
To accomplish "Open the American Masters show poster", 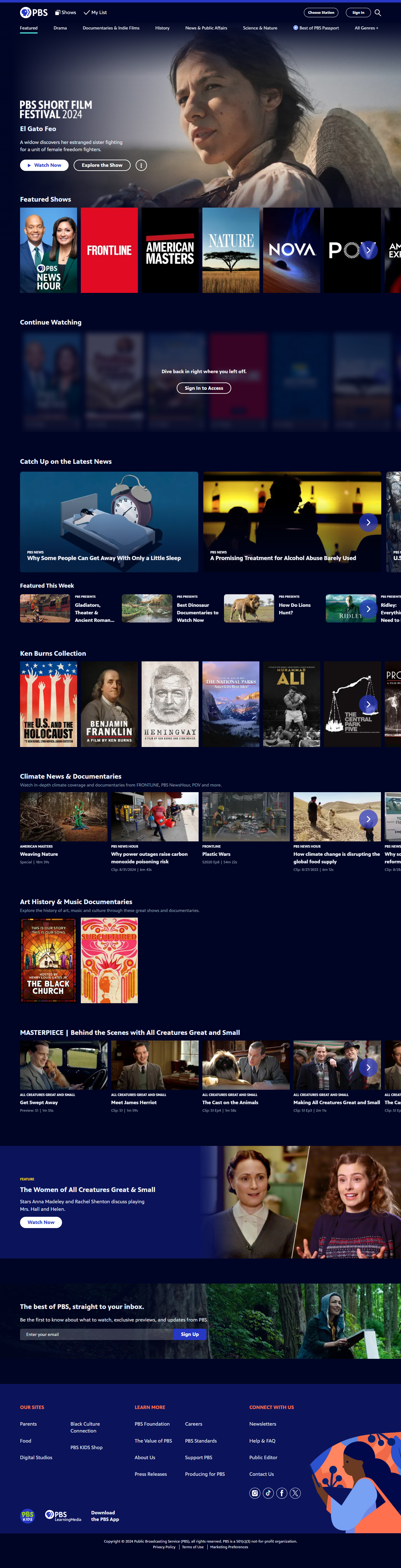I will point(170,250).
